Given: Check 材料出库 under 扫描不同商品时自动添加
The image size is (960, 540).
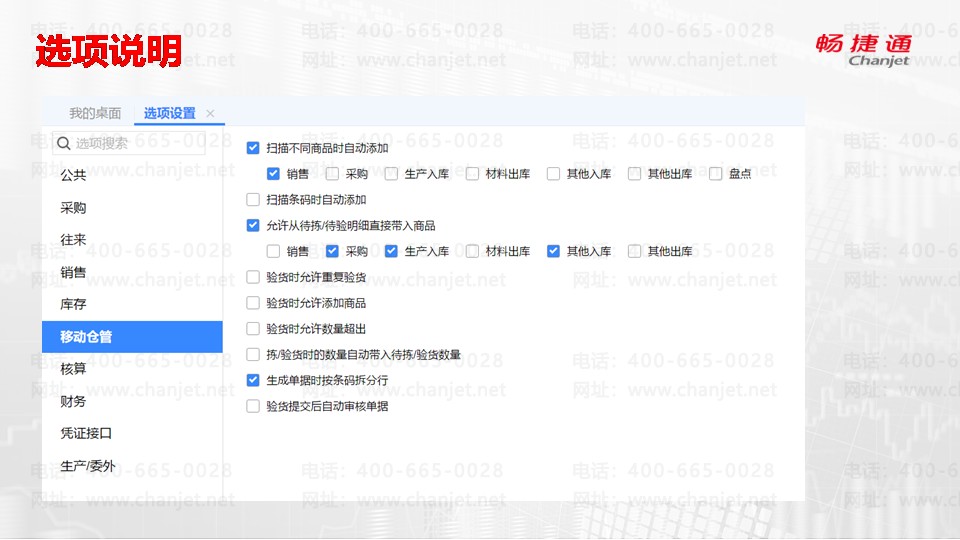Looking at the screenshot, I should click(x=472, y=174).
